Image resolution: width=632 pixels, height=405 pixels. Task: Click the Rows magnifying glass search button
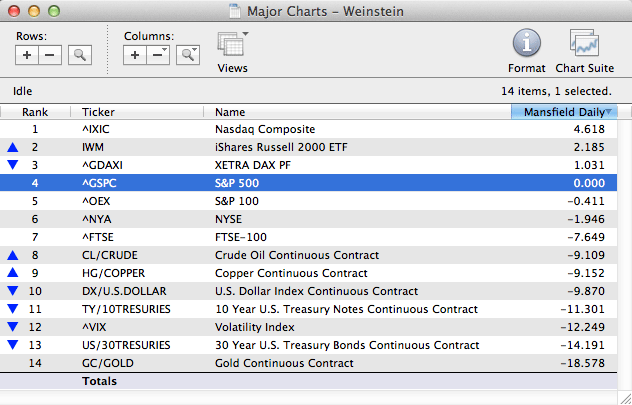click(79, 55)
